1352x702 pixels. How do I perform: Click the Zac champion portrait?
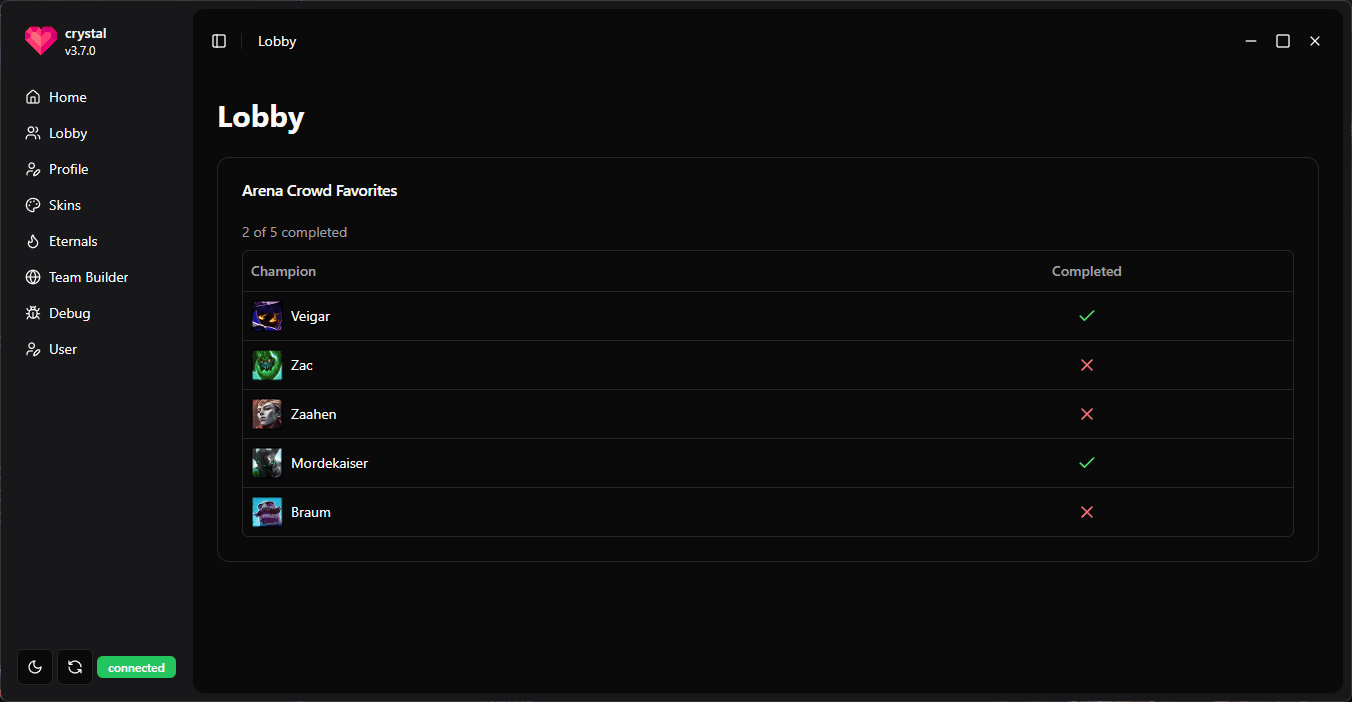pyautogui.click(x=267, y=365)
